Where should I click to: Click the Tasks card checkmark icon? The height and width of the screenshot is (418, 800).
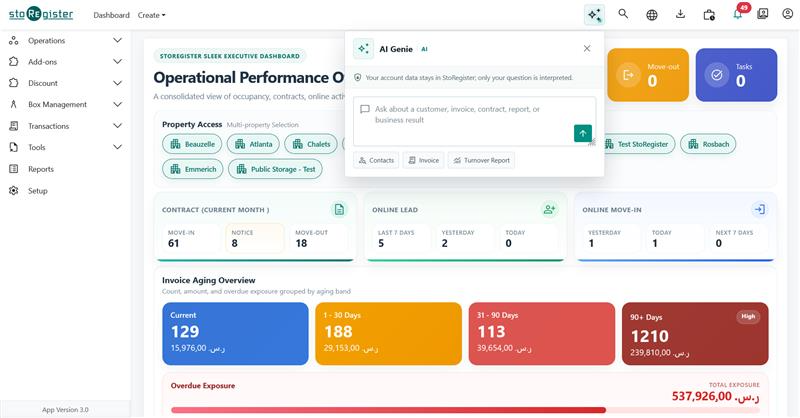716,75
